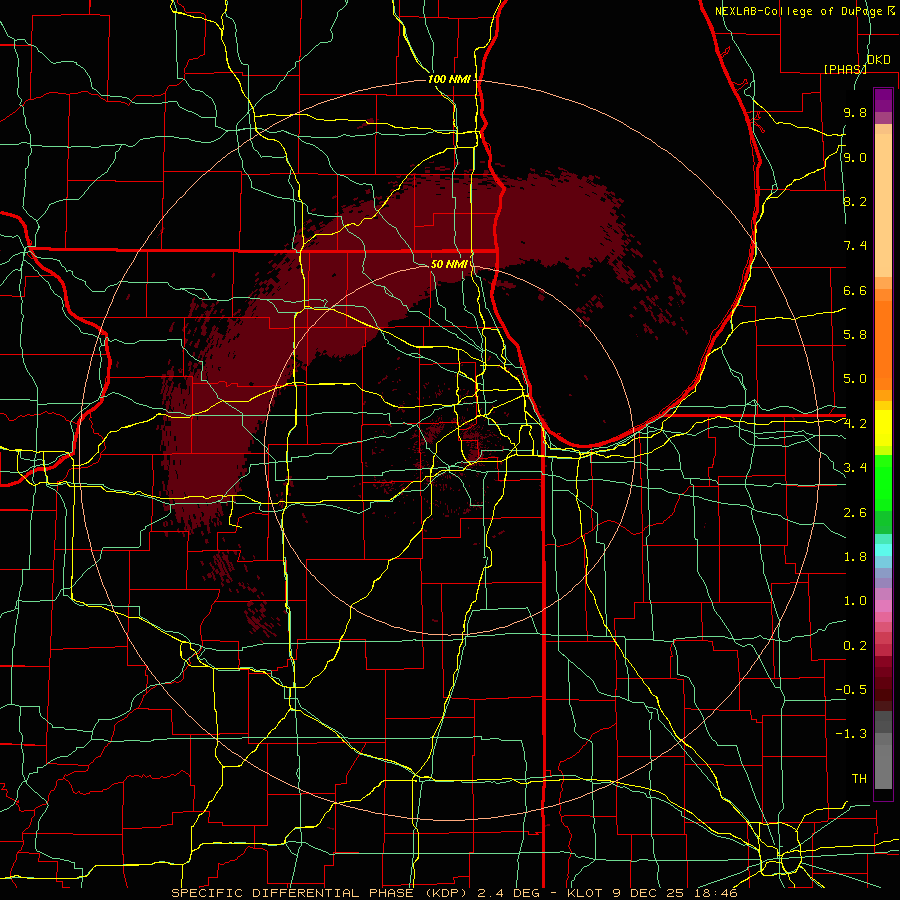Click the 2.6 legend value
This screenshot has height=900, width=900.
pyautogui.click(x=855, y=512)
